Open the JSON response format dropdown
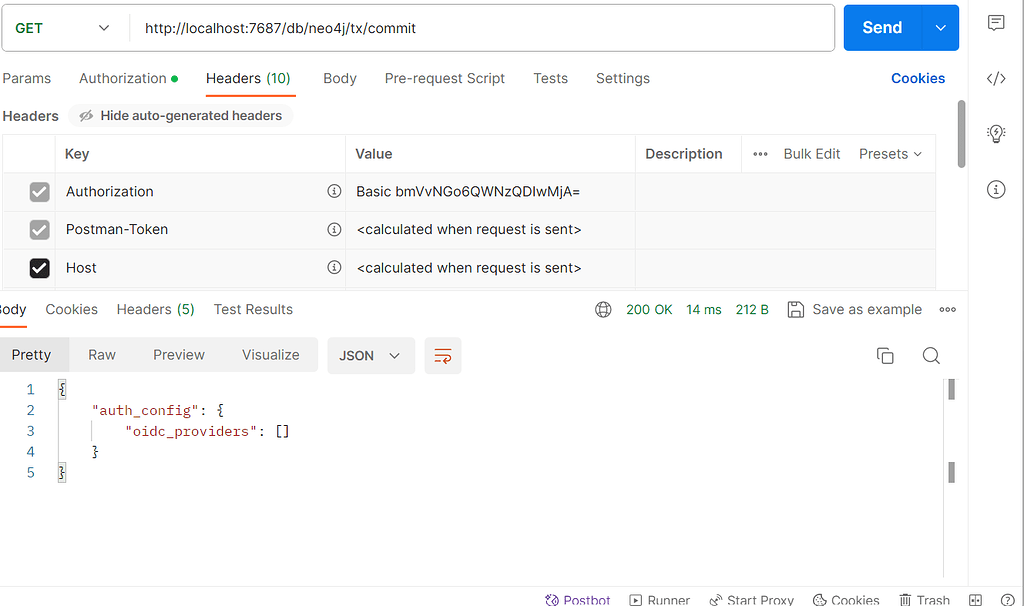The image size is (1024, 606). coord(371,356)
